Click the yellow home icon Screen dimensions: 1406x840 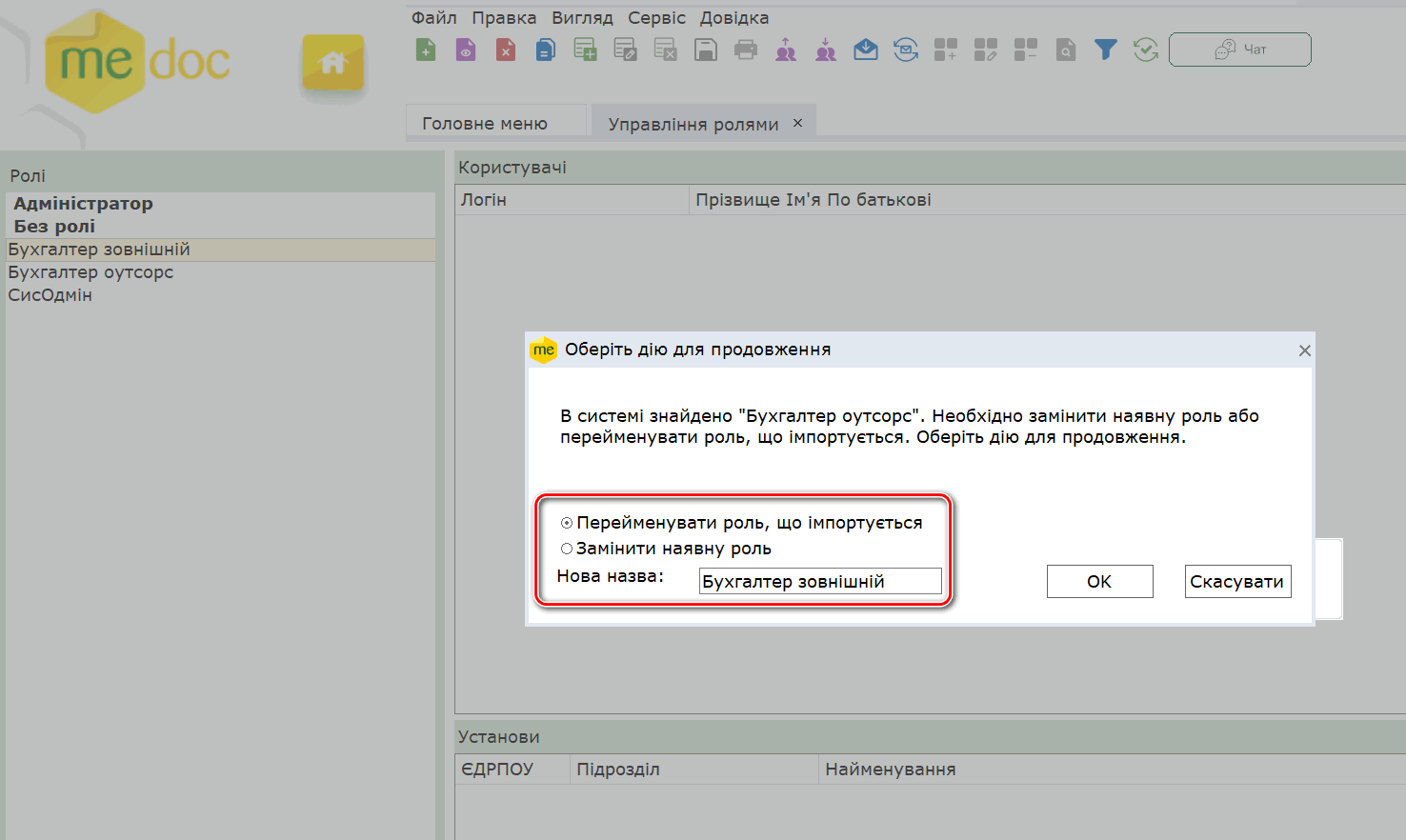333,64
